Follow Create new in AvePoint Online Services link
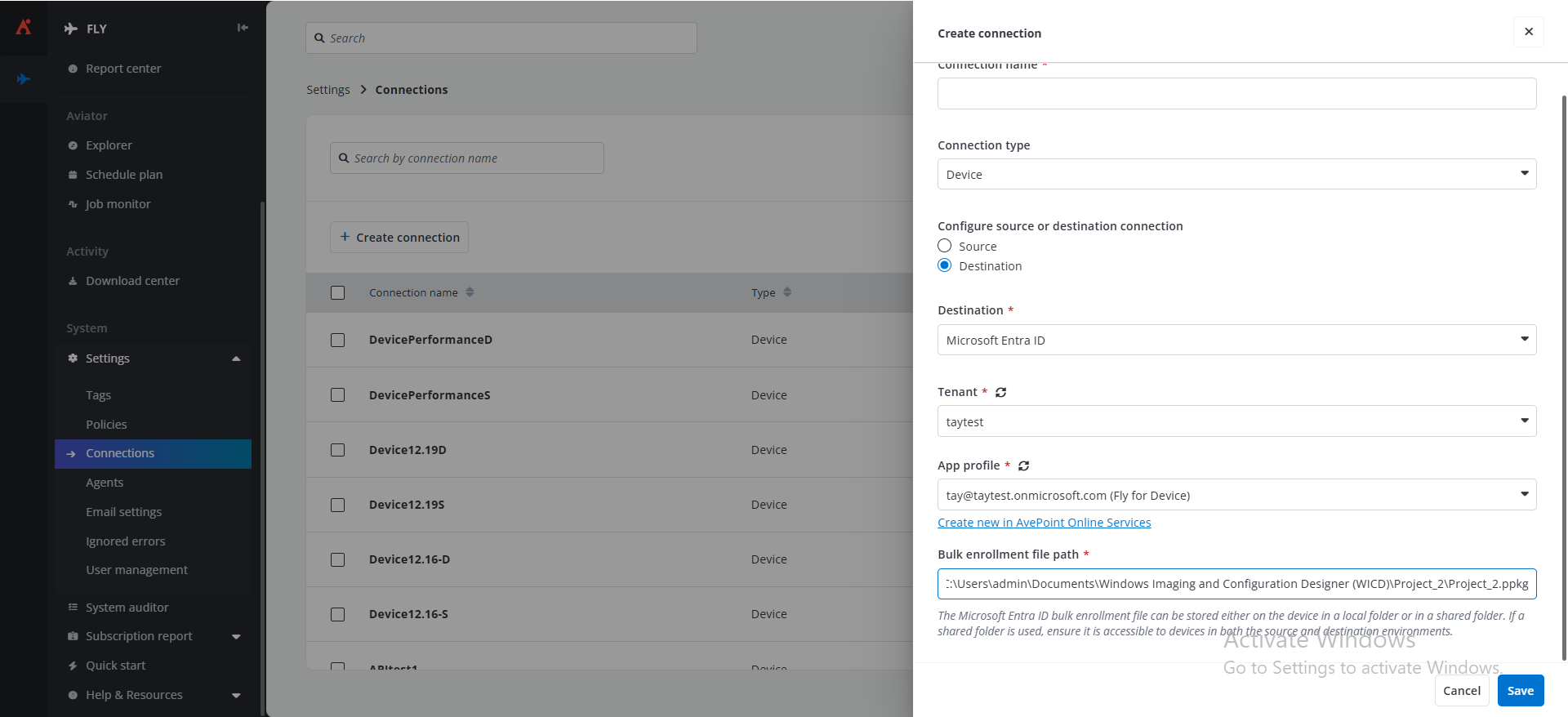Image resolution: width=1568 pixels, height=717 pixels. [x=1044, y=523]
